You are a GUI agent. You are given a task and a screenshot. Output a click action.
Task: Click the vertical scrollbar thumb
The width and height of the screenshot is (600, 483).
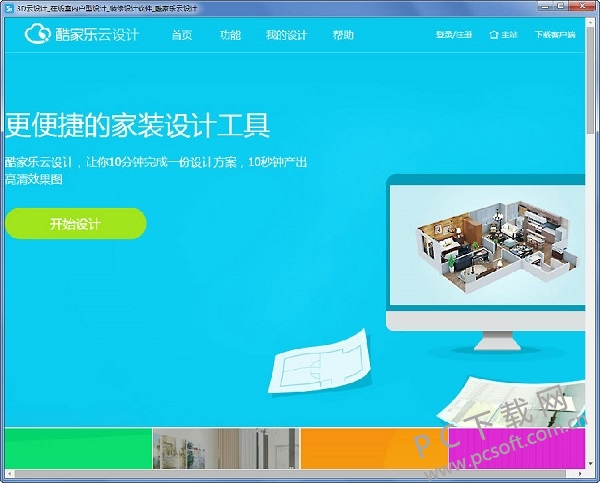590,78
